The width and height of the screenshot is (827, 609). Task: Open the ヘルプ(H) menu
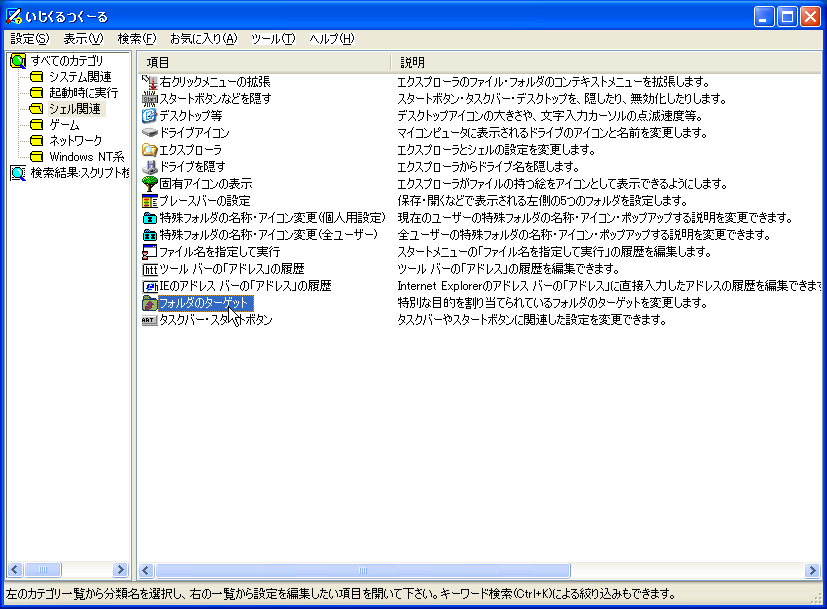(332, 38)
